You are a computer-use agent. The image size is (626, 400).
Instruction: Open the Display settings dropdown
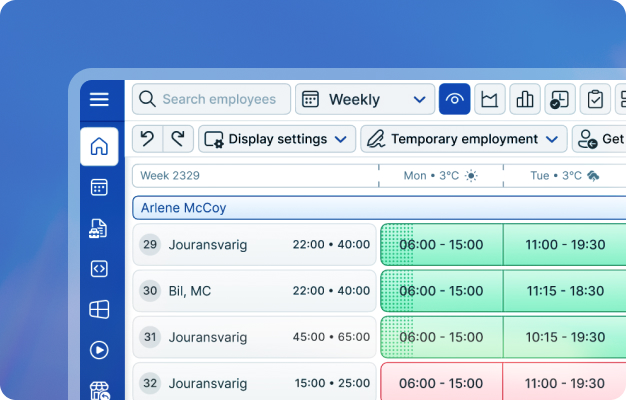tap(277, 139)
